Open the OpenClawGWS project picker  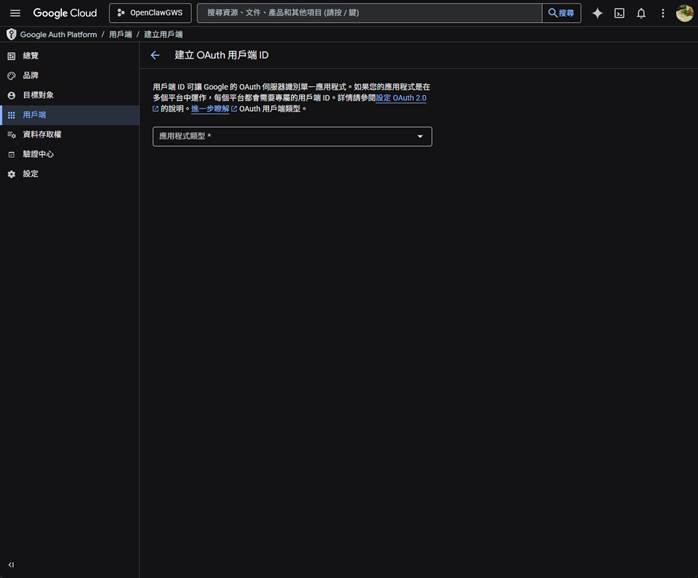click(x=150, y=13)
